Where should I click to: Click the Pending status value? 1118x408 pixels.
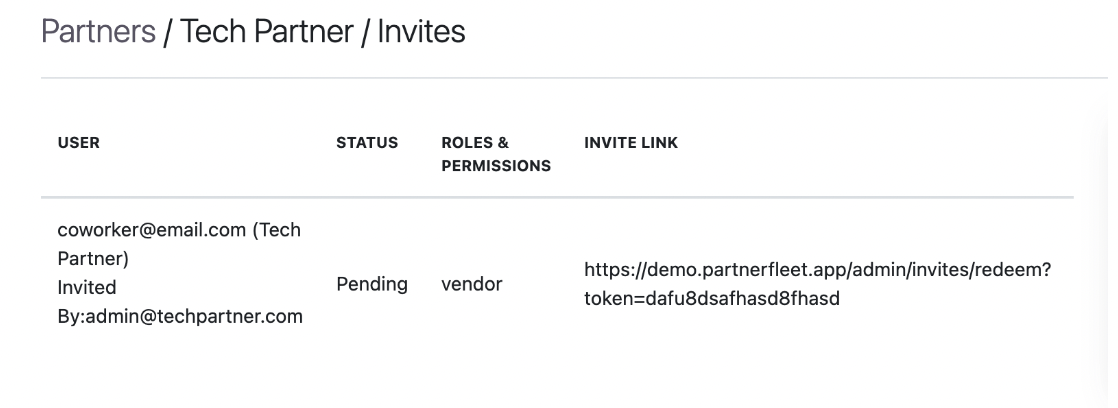(x=372, y=284)
